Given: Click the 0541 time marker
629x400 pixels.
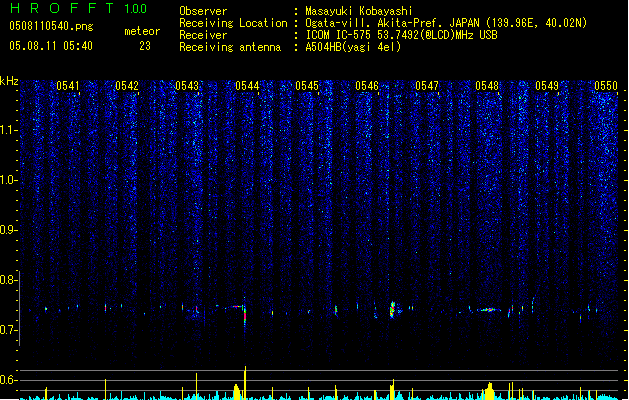Looking at the screenshot, I should (68, 86).
